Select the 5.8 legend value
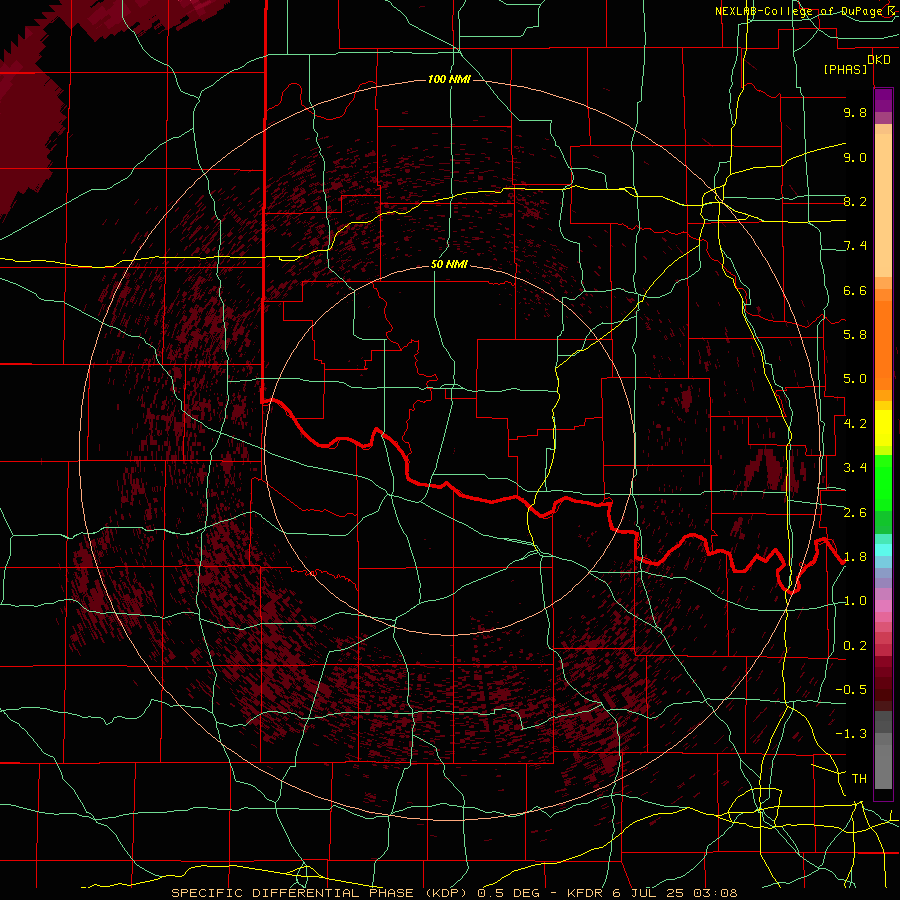900x900 pixels. coord(855,335)
